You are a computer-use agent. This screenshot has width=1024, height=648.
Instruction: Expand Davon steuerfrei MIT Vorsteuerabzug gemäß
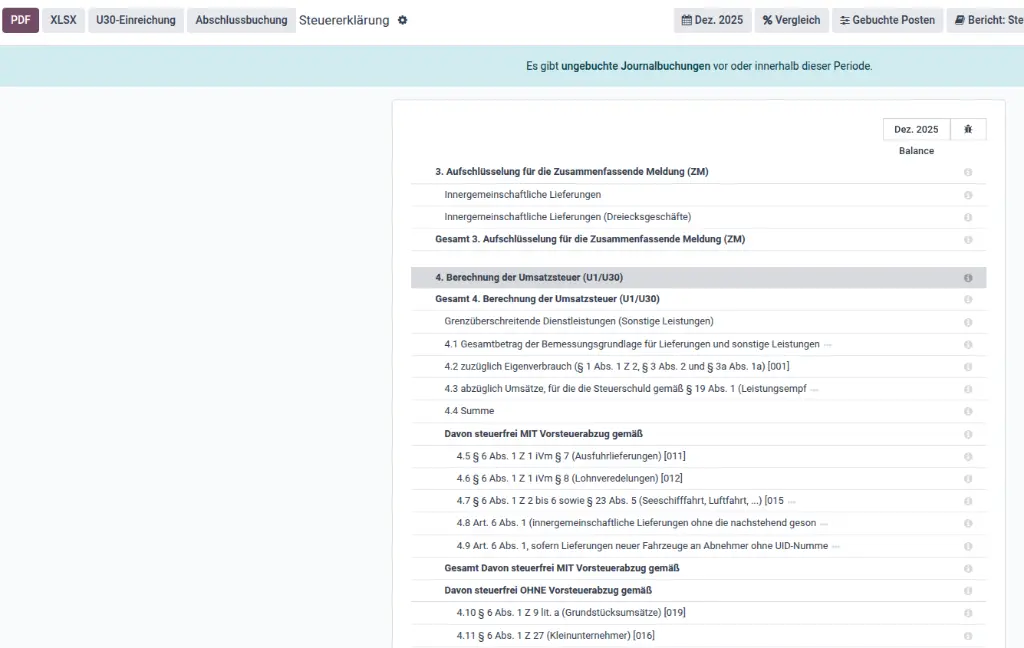(543, 434)
